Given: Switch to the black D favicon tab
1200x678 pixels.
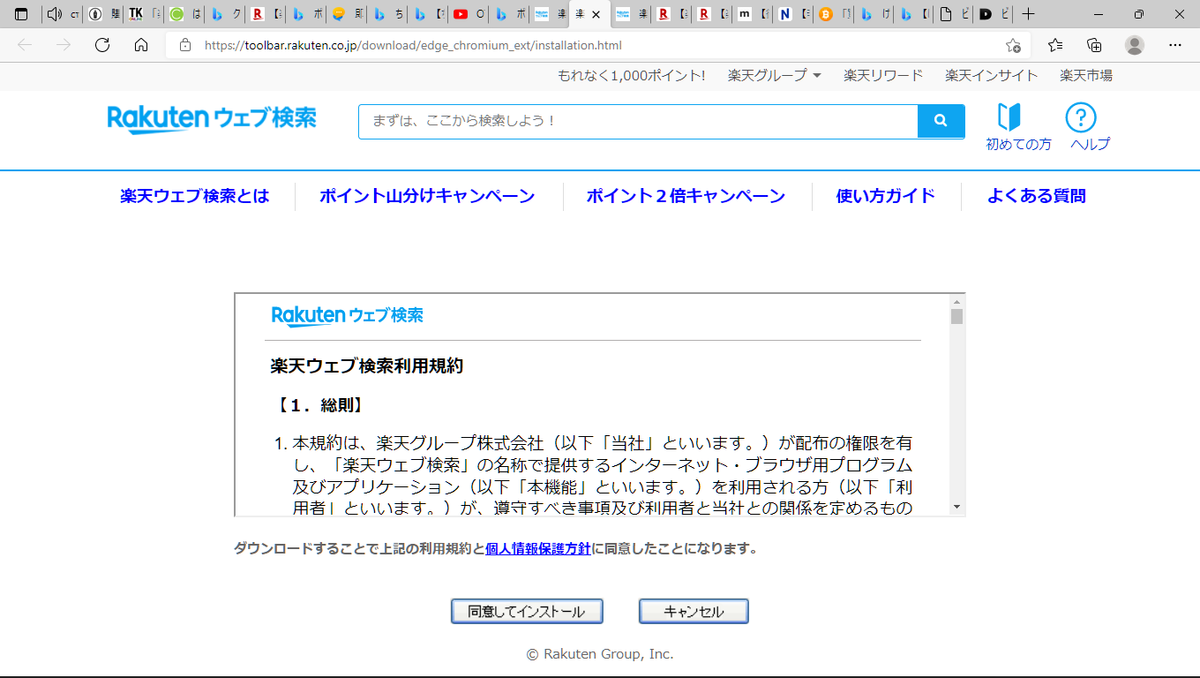Looking at the screenshot, I should coord(993,14).
